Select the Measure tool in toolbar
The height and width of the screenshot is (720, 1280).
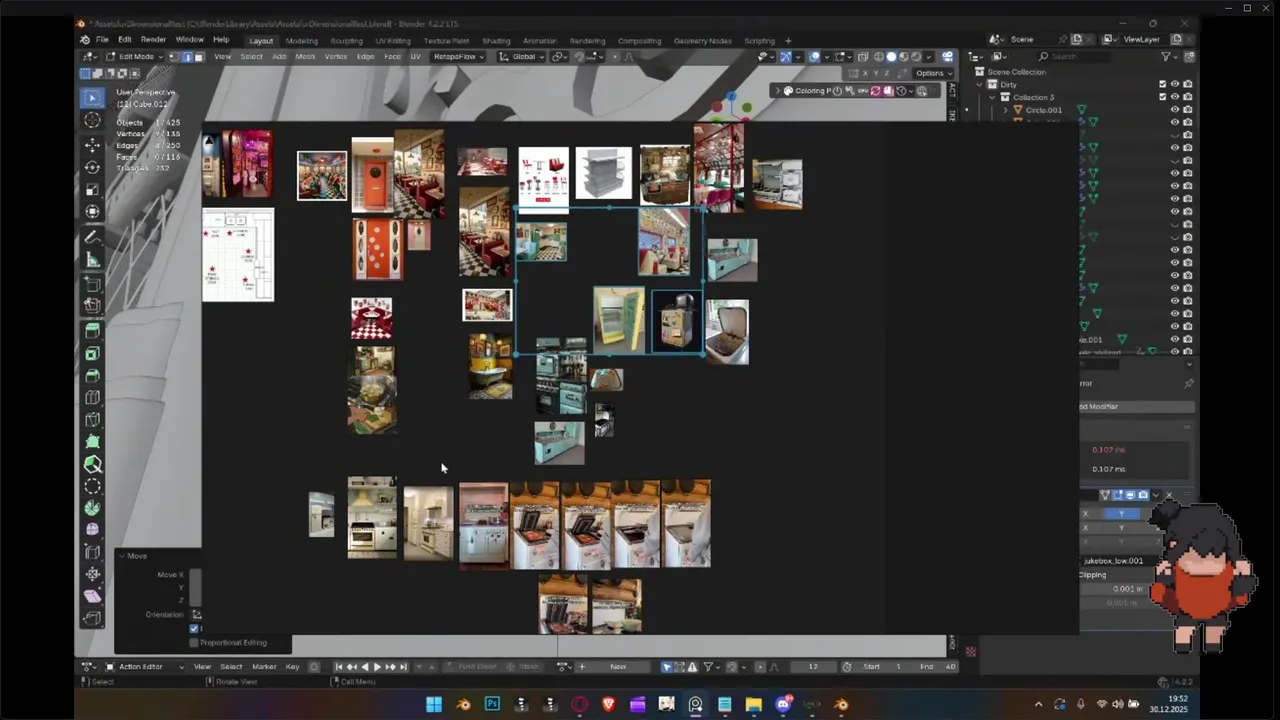tap(92, 260)
